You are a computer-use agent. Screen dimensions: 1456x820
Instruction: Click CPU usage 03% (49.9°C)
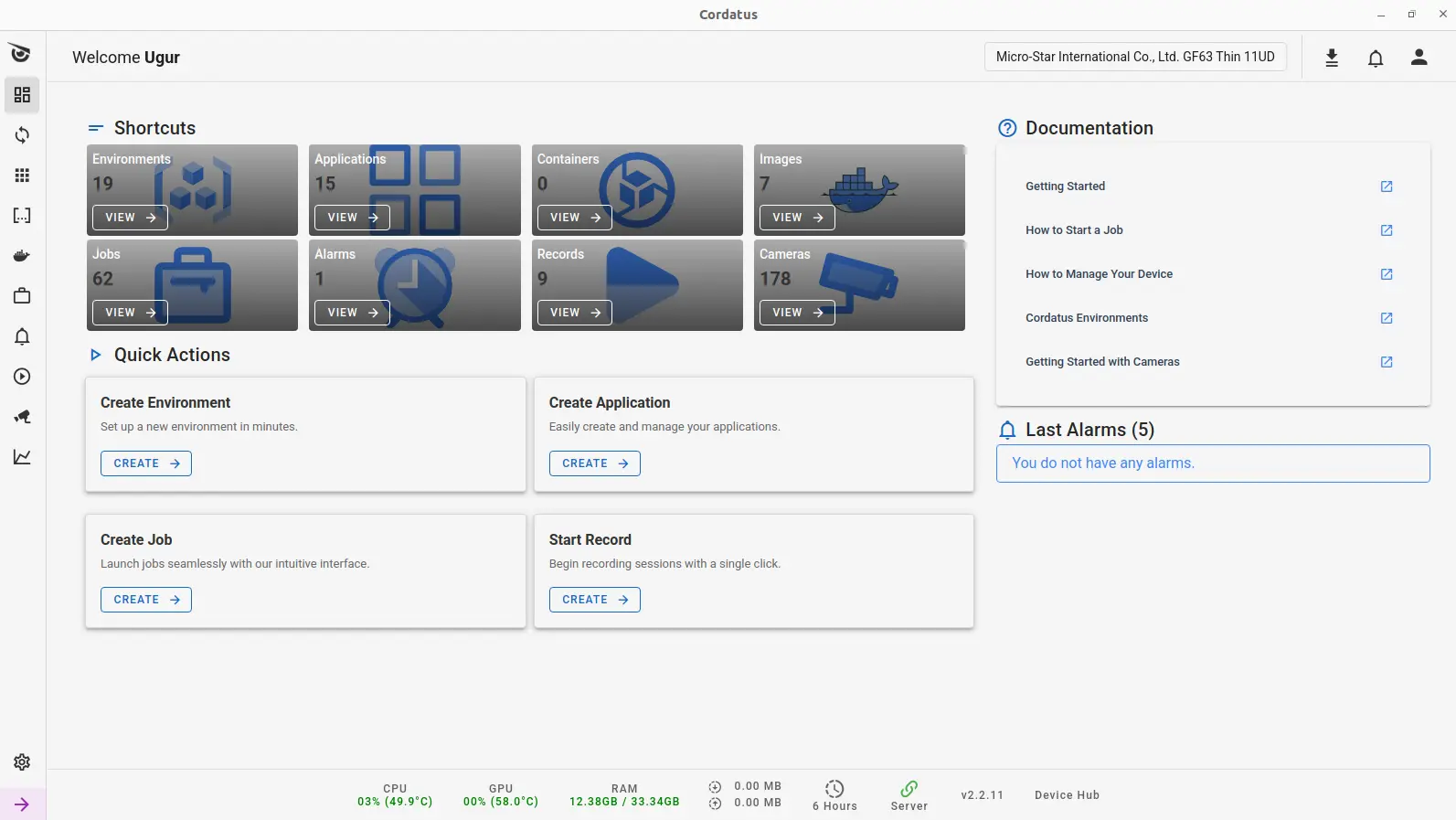395,802
